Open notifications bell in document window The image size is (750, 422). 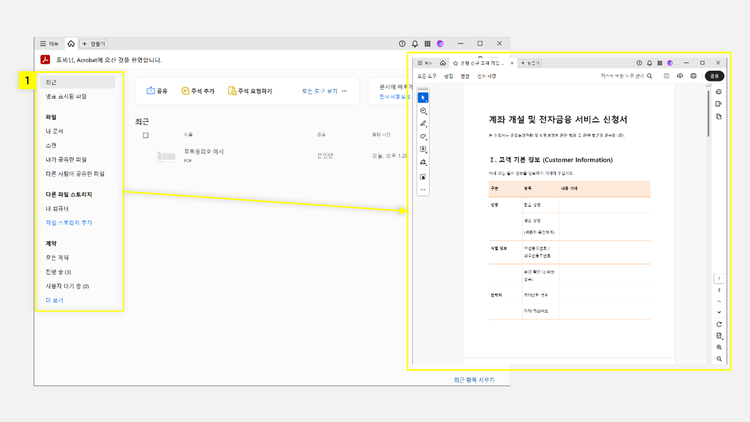pyautogui.click(x=650, y=63)
